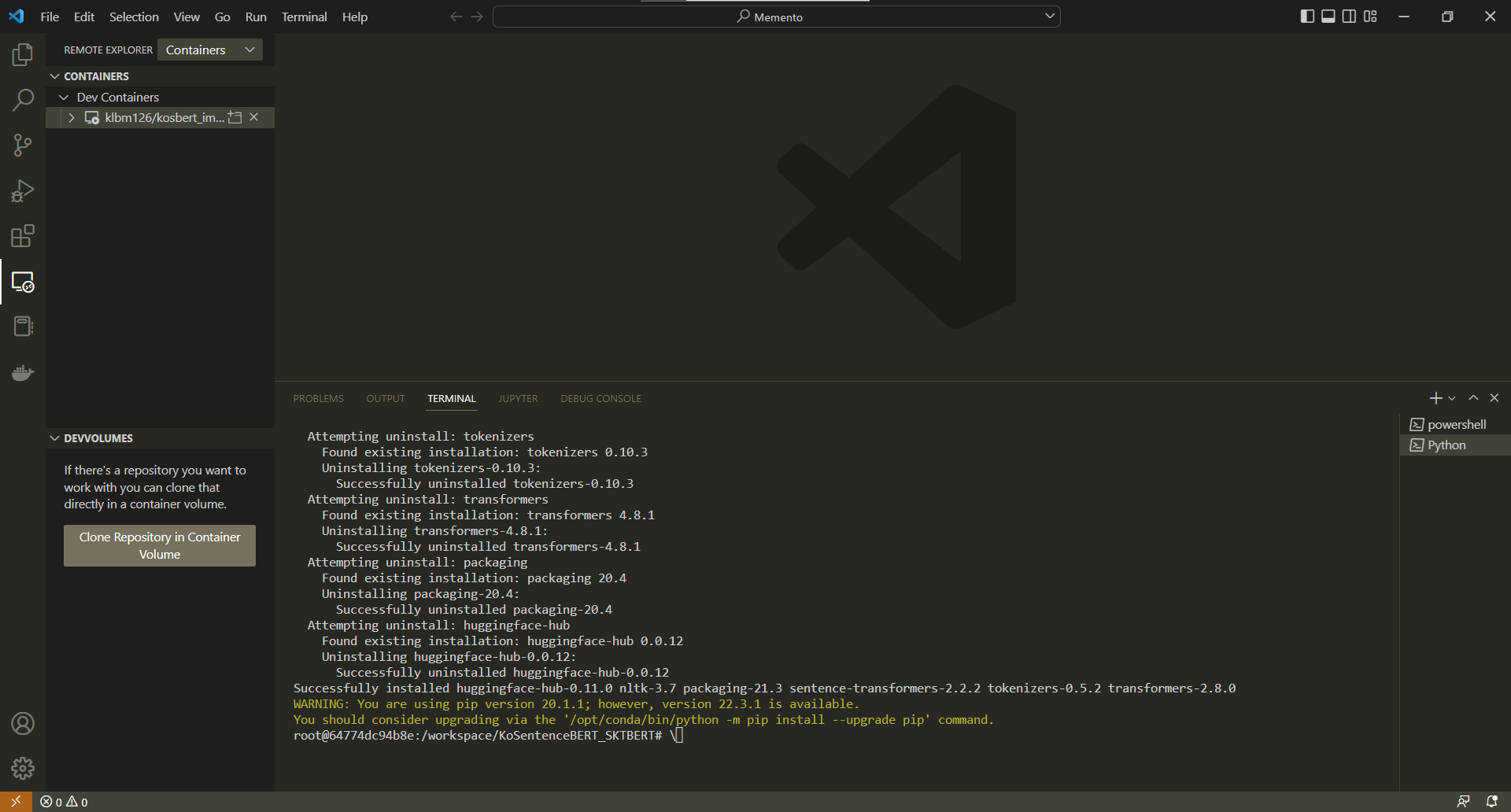Image resolution: width=1511 pixels, height=812 pixels.
Task: Switch to the JUPYTER tab
Action: coord(518,399)
